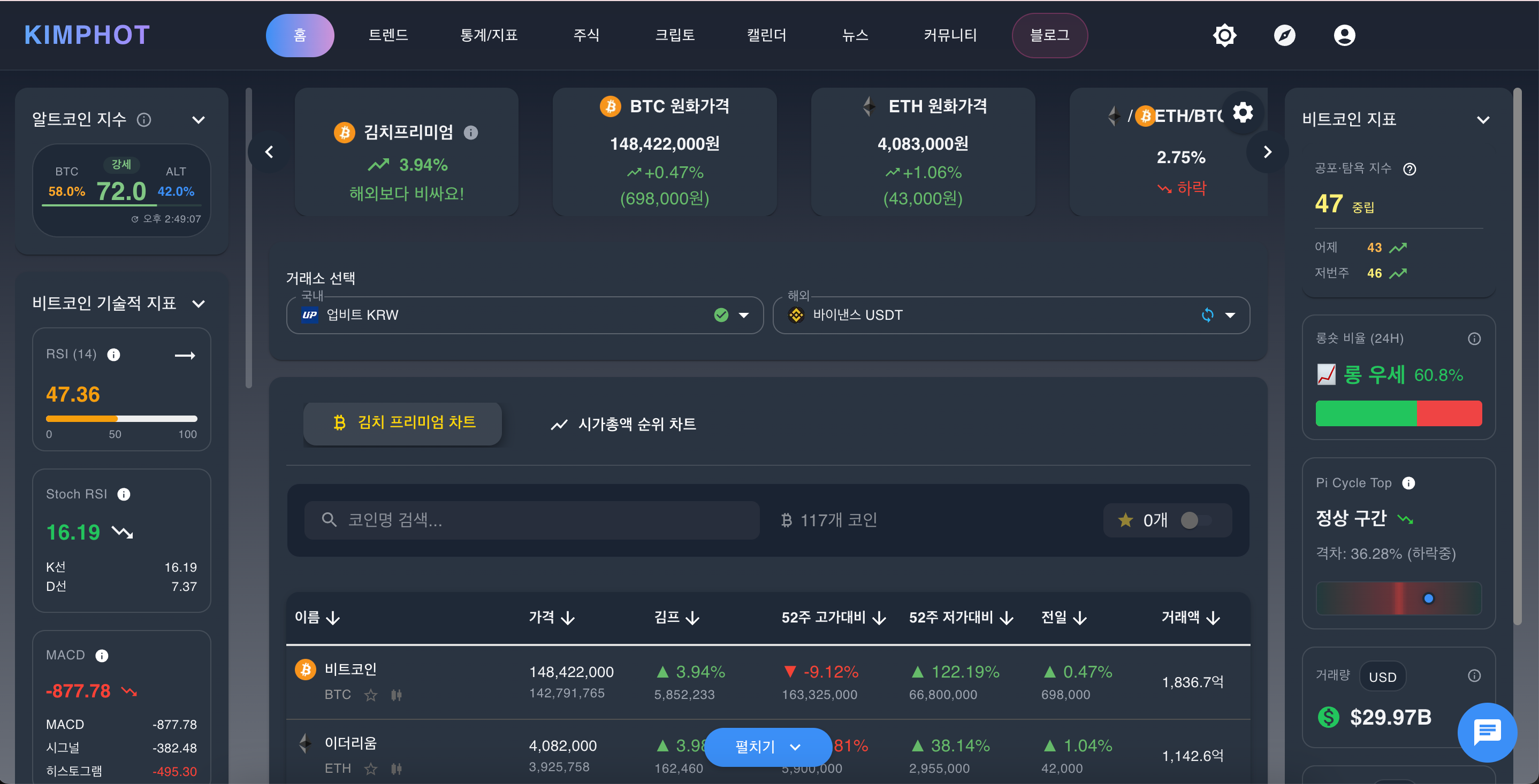Toggle the favorites-only switch
Screen dimensions: 1539x784
point(1195,521)
